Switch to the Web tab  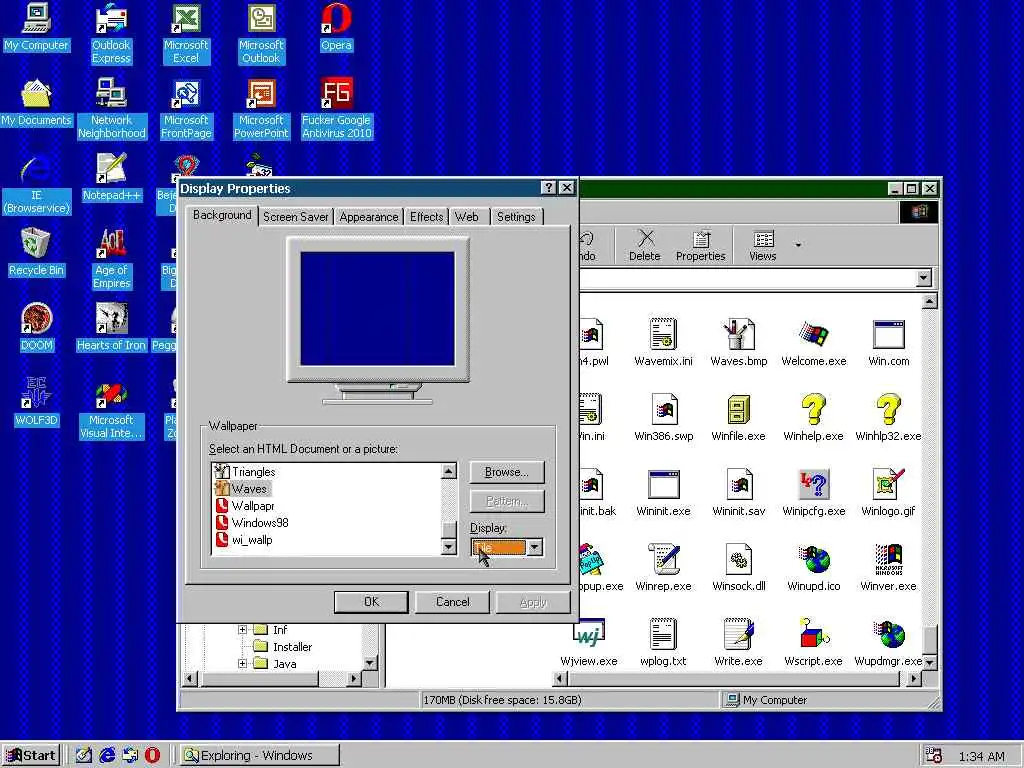467,217
